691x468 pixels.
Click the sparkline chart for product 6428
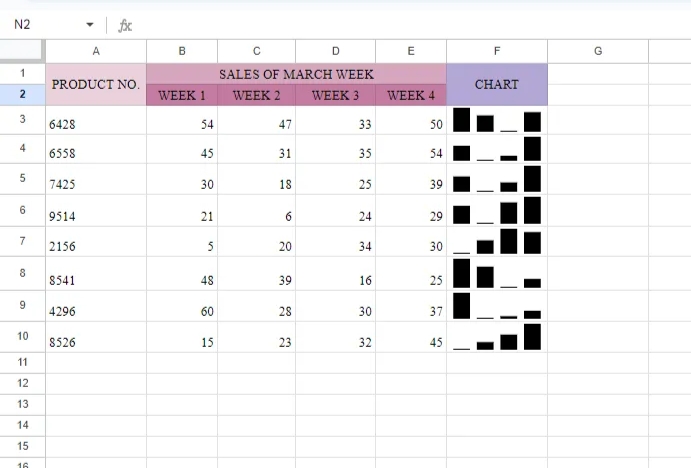(x=497, y=121)
